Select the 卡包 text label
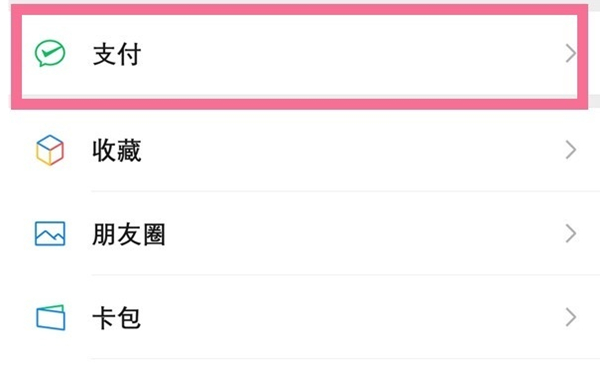The image size is (600, 377). [x=116, y=318]
